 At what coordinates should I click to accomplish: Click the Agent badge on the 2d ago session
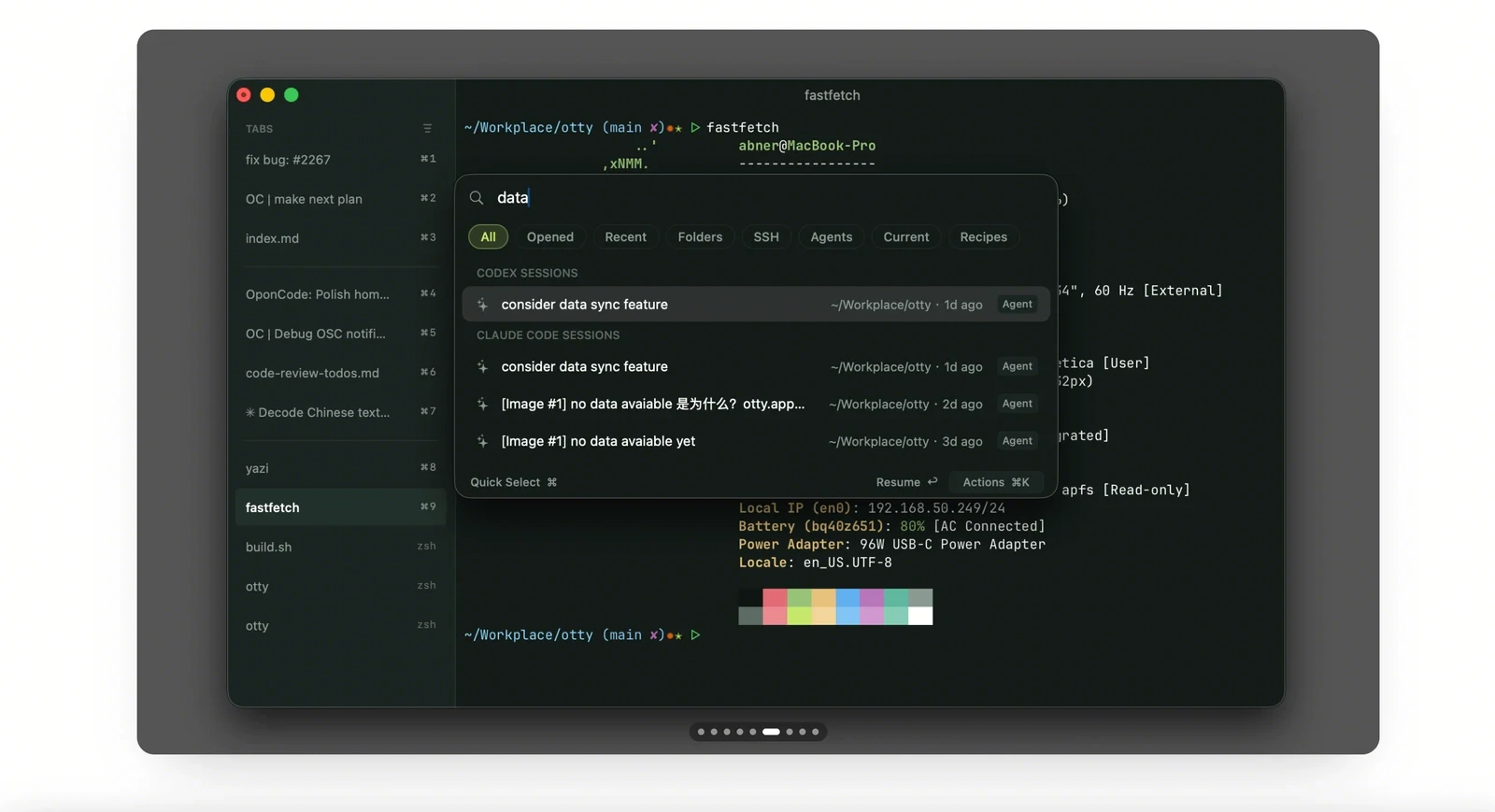(1018, 404)
